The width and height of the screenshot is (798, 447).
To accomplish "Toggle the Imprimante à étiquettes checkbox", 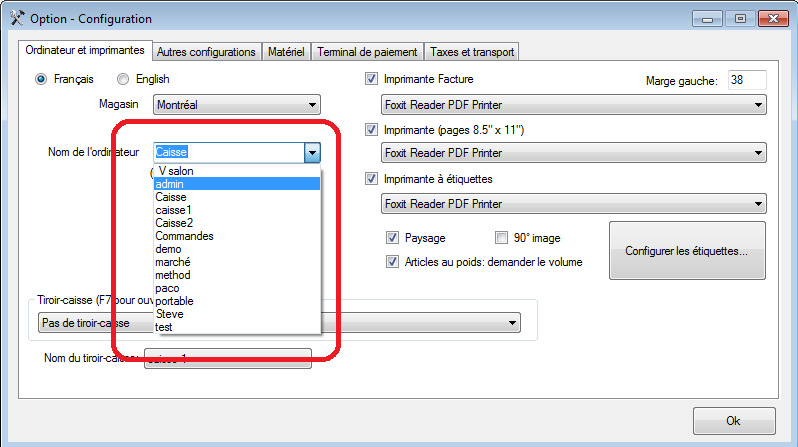I will pos(372,179).
